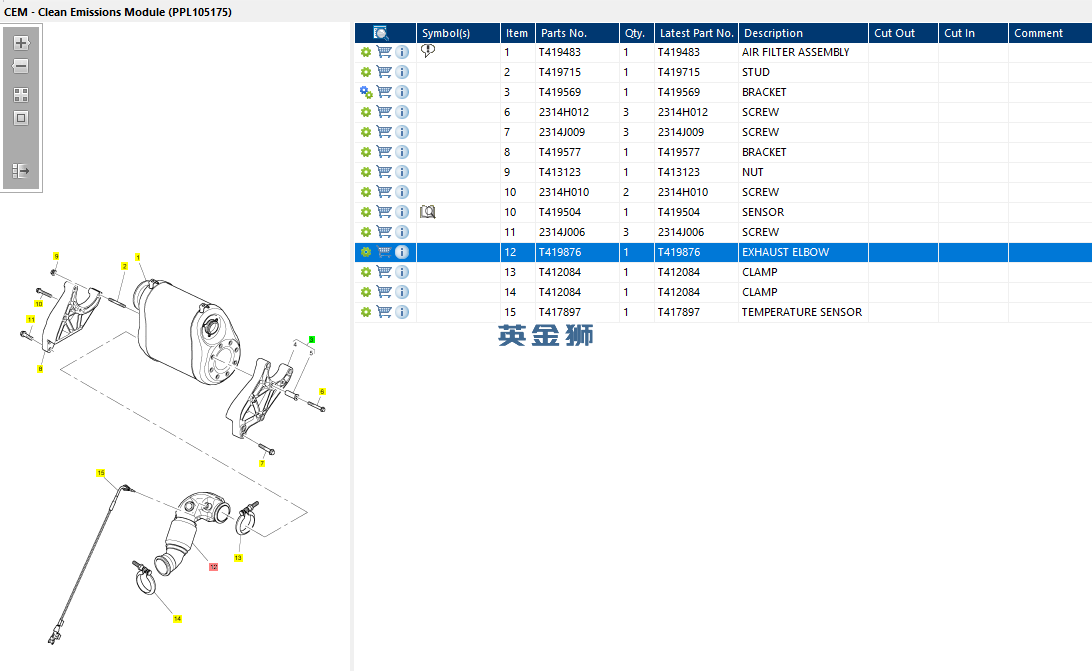
Task: Click the export list icon on diagram toolbar
Action: (x=21, y=171)
